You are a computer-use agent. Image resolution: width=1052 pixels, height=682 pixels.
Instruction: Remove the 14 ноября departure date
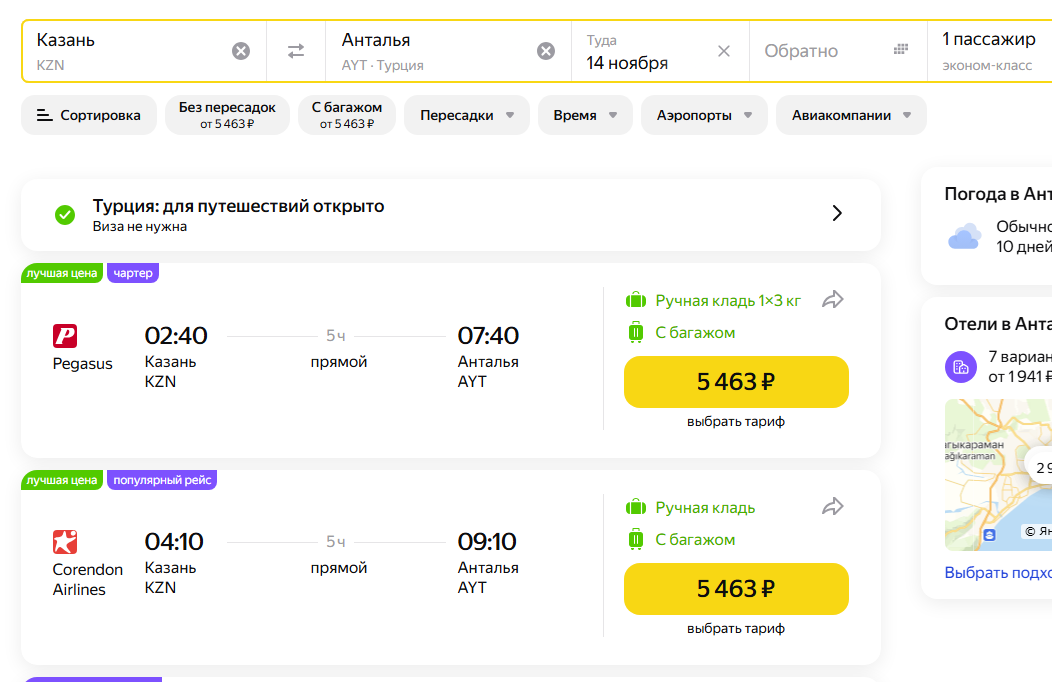[x=724, y=51]
